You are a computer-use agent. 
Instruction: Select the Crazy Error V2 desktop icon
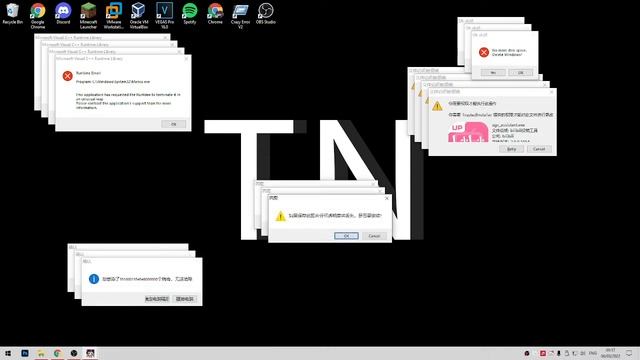coord(240,16)
